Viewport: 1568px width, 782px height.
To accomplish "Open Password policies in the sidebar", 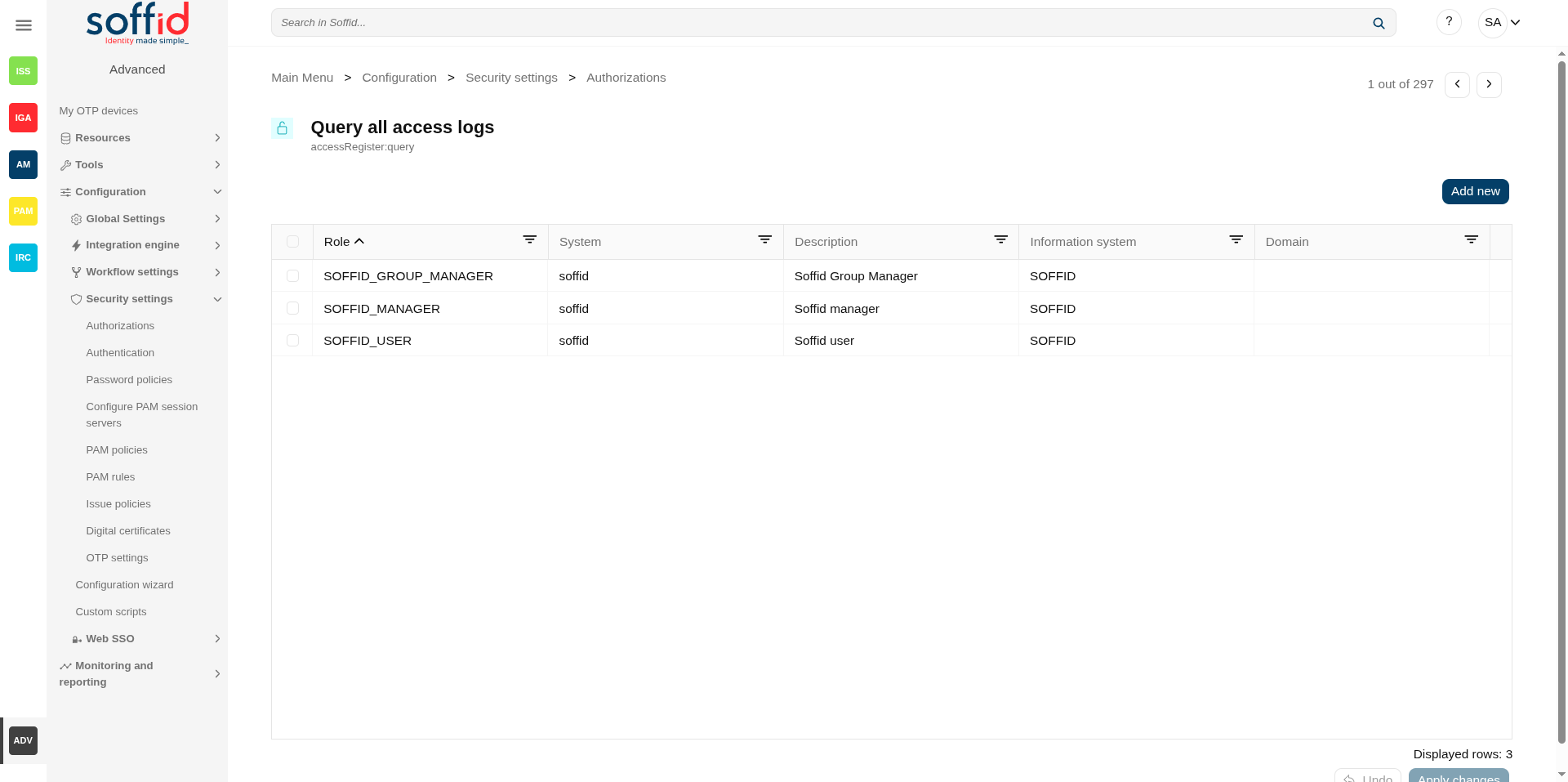I will click(x=129, y=380).
